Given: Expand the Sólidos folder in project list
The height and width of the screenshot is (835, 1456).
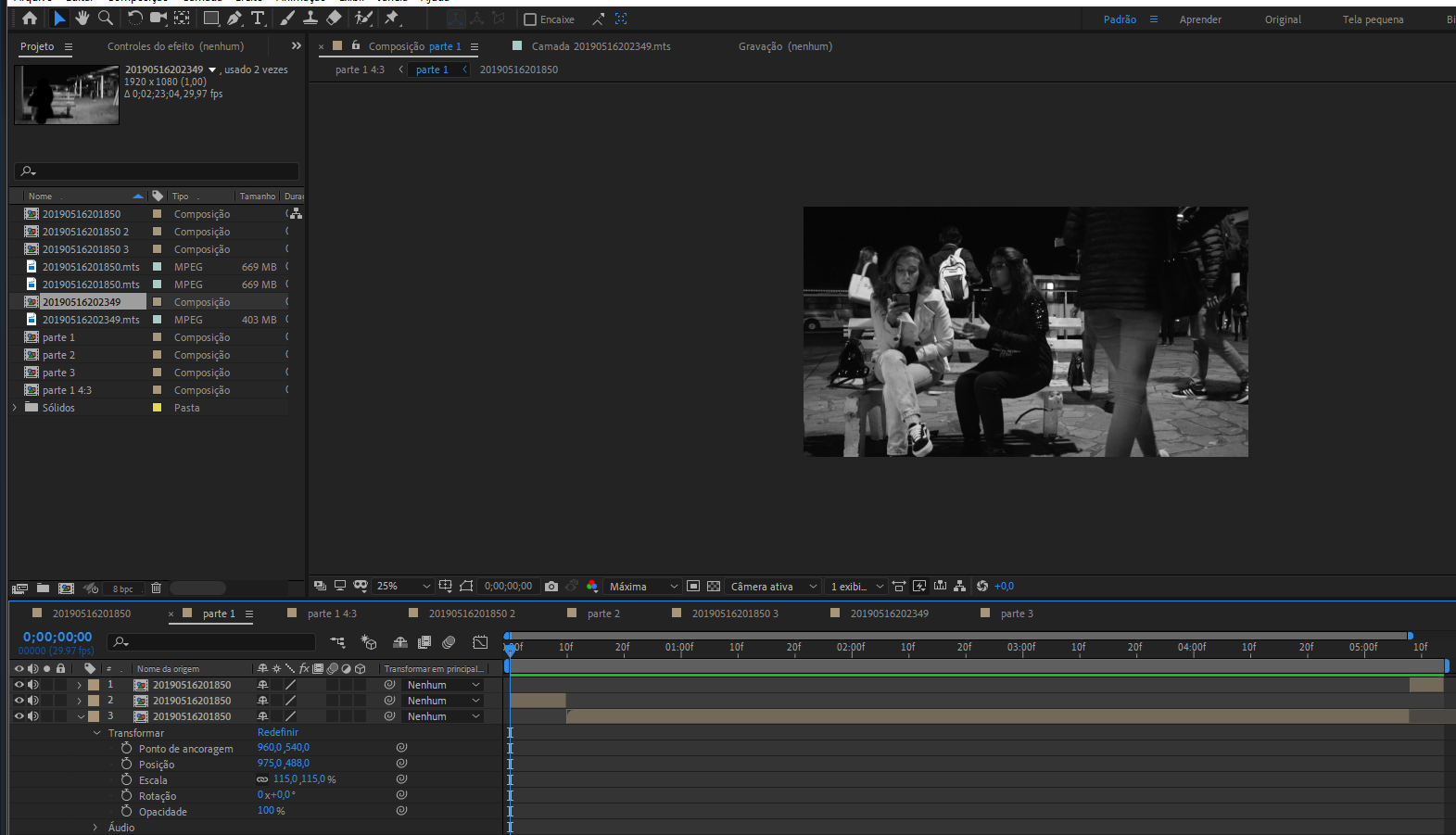Looking at the screenshot, I should point(15,408).
